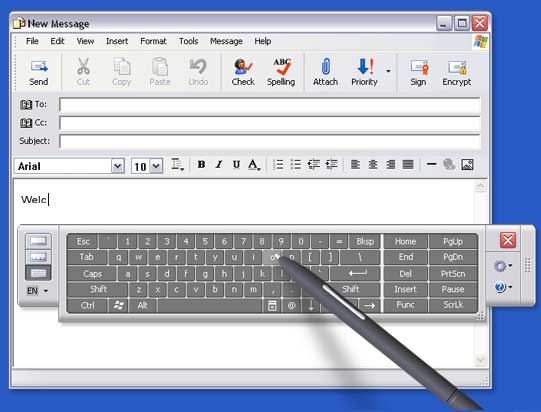Tap the Func key

pyautogui.click(x=405, y=305)
